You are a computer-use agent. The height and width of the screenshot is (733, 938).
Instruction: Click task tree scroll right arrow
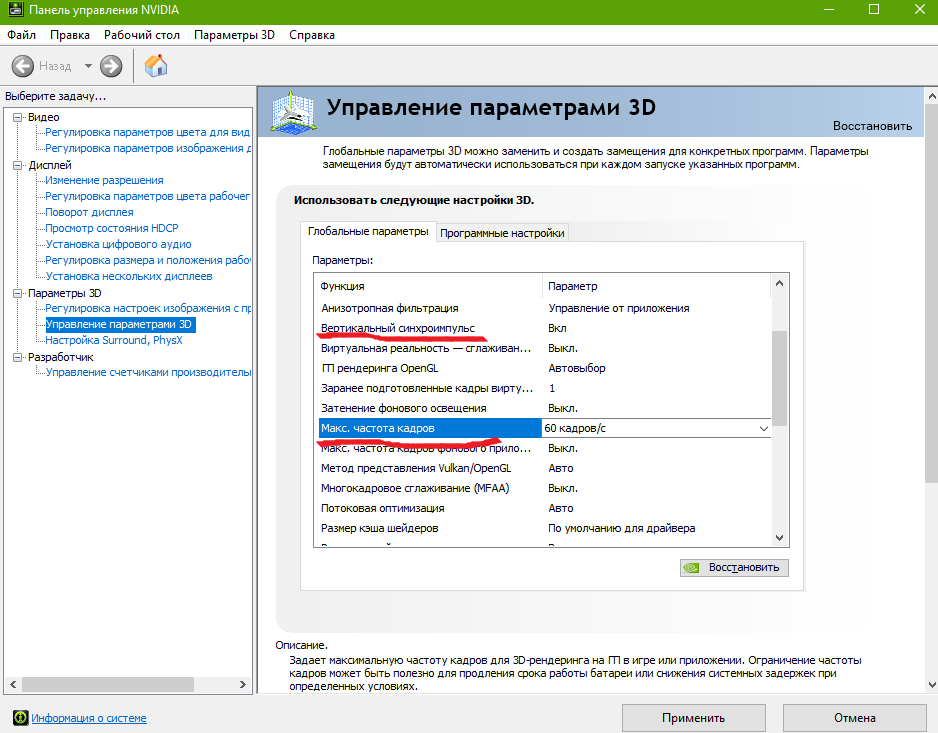242,684
